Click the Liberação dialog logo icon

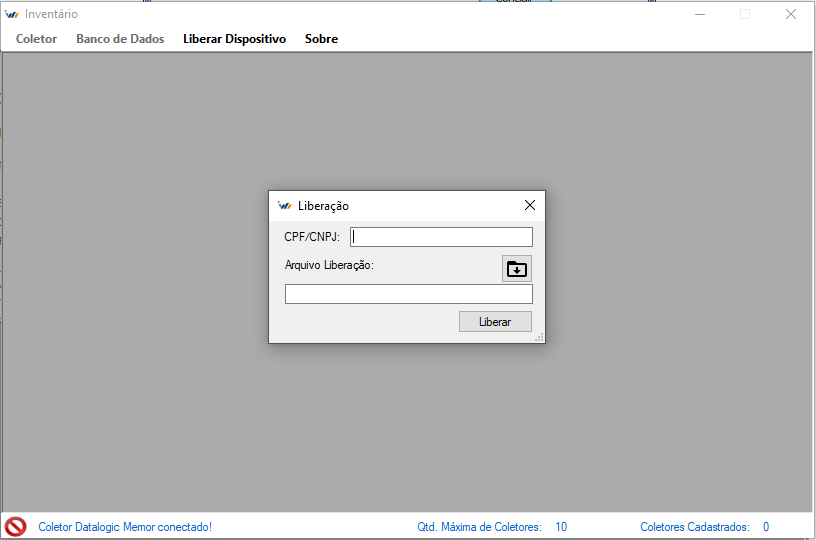click(x=284, y=206)
